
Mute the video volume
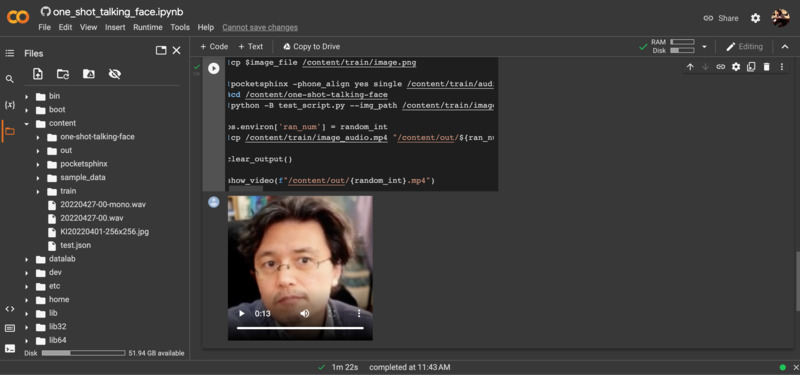pyautogui.click(x=305, y=313)
